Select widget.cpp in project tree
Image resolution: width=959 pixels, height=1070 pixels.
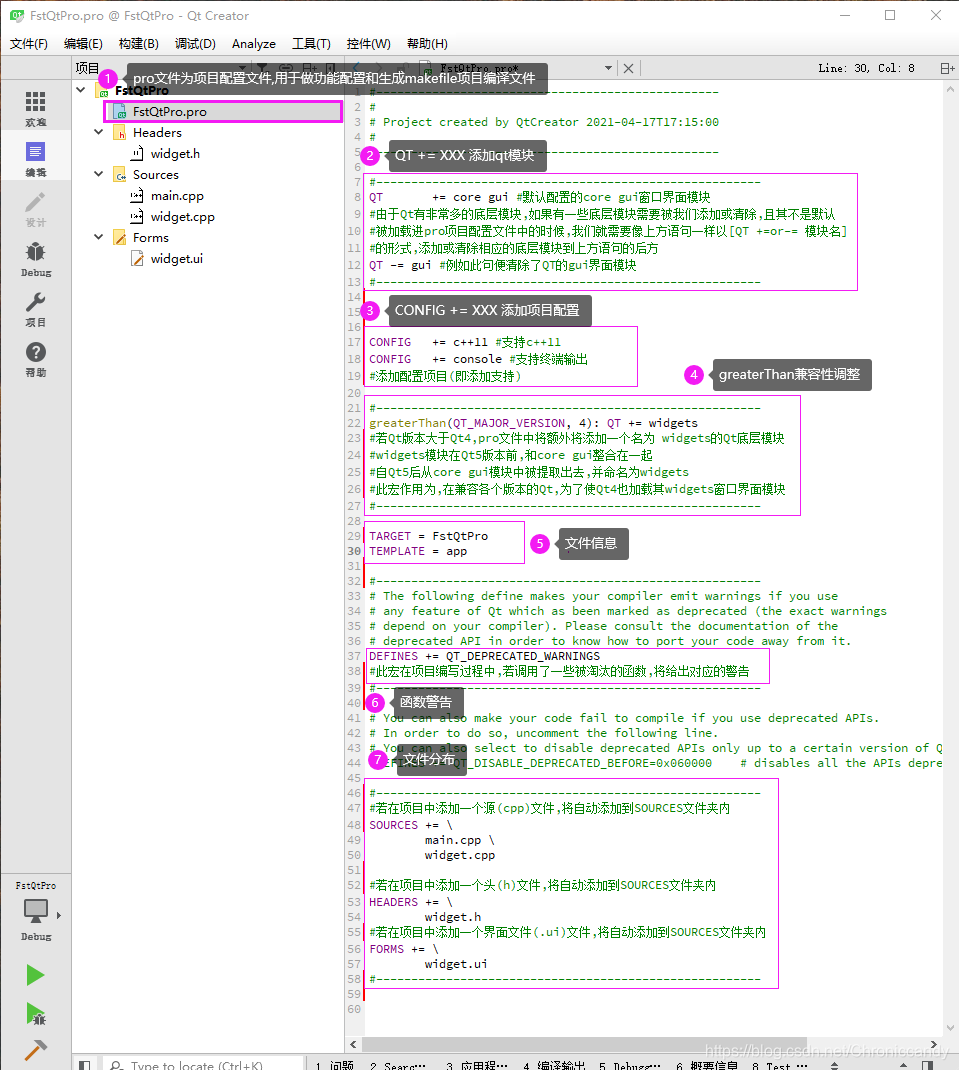[x=183, y=216]
